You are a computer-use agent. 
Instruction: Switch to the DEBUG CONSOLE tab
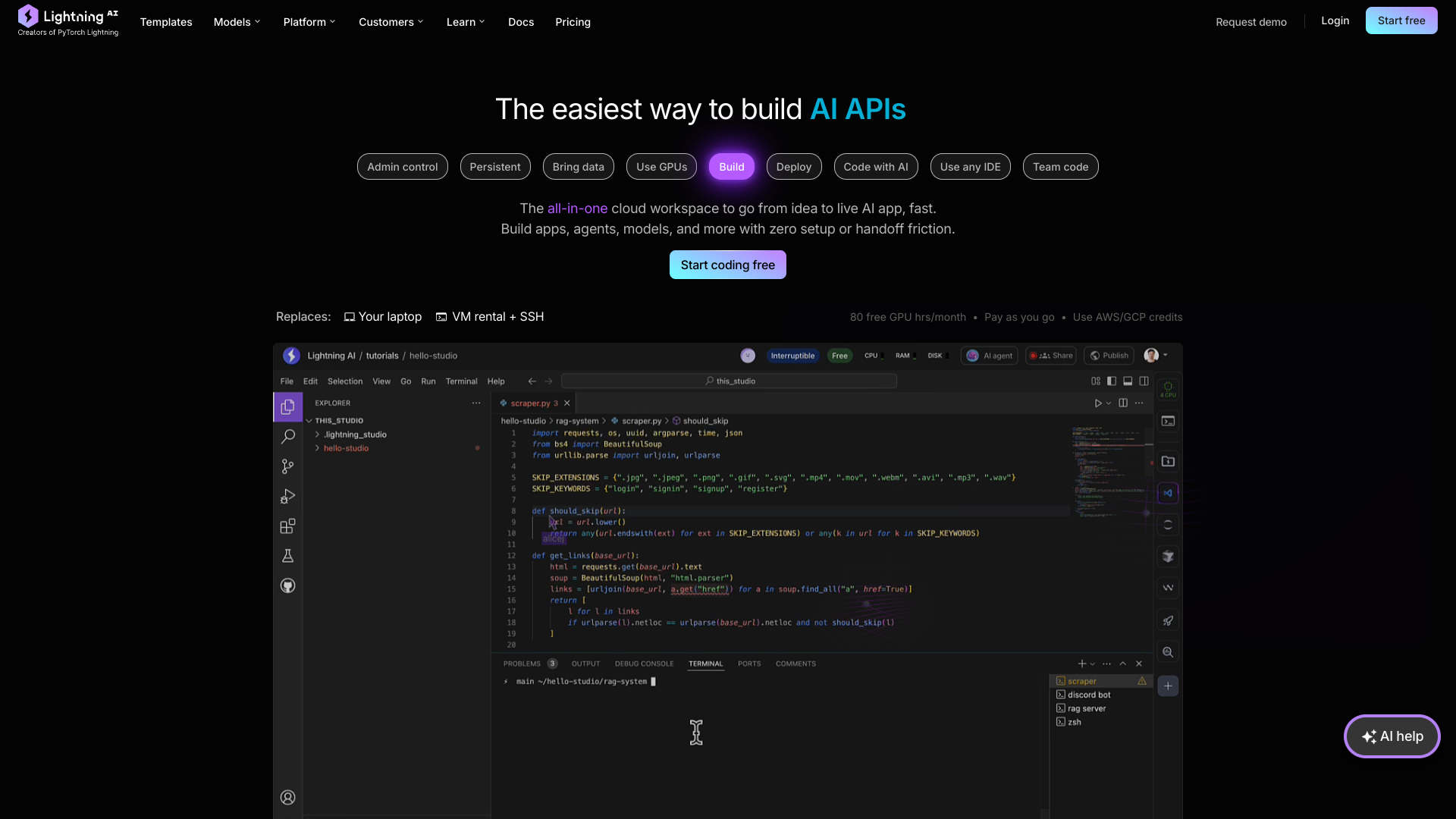(644, 663)
